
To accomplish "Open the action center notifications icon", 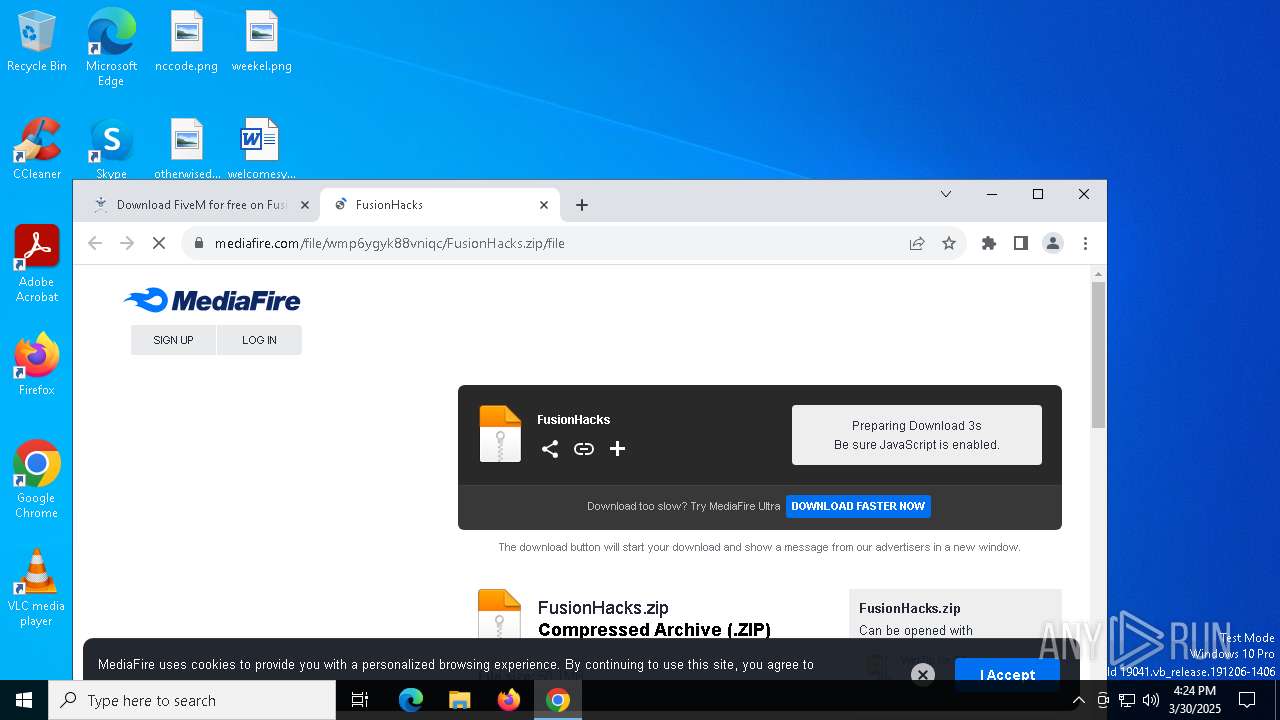I will [1247, 701].
